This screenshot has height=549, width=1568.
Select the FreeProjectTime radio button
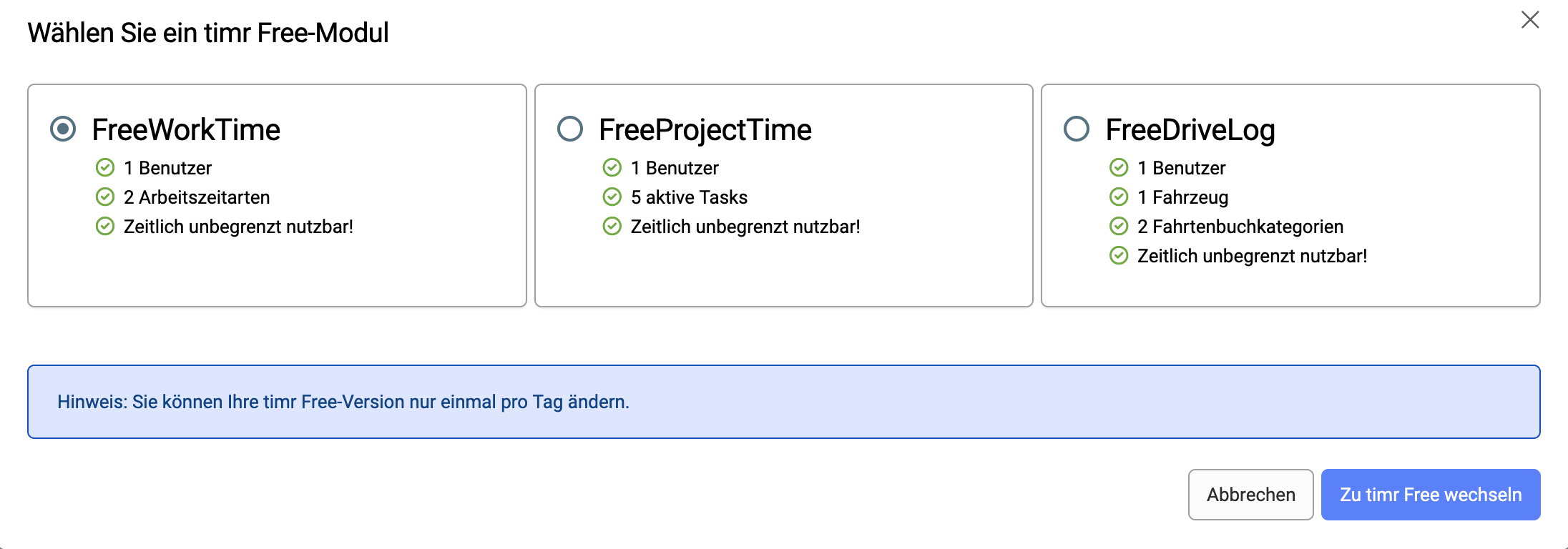pos(570,129)
